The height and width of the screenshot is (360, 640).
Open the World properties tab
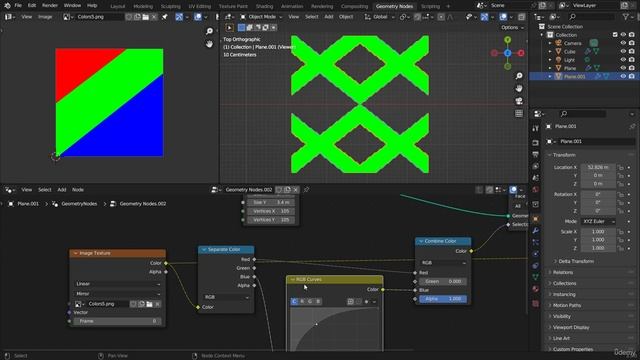click(536, 189)
